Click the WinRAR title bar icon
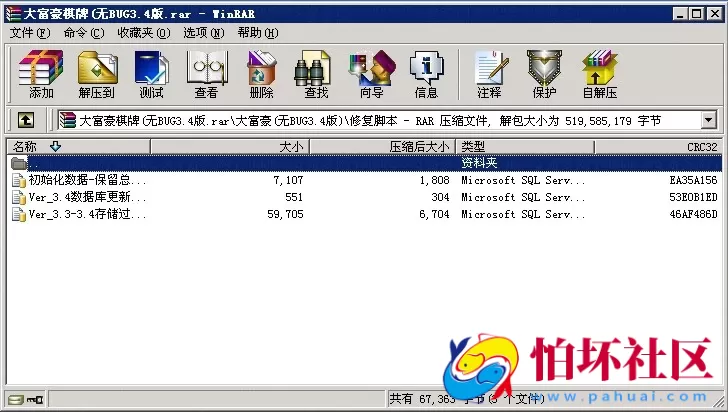The width and height of the screenshot is (728, 412). click(13, 13)
